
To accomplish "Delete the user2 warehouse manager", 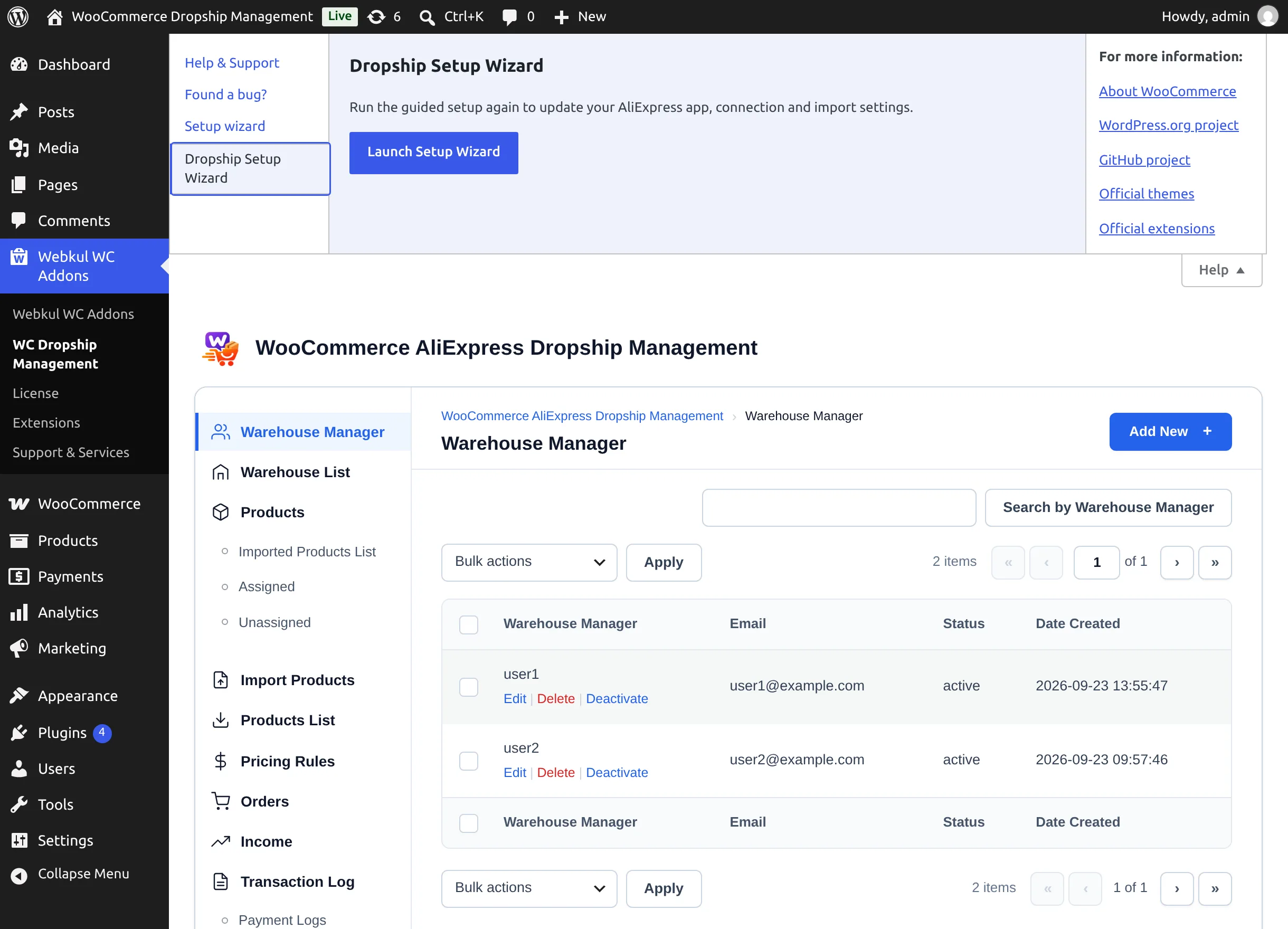I will [556, 772].
